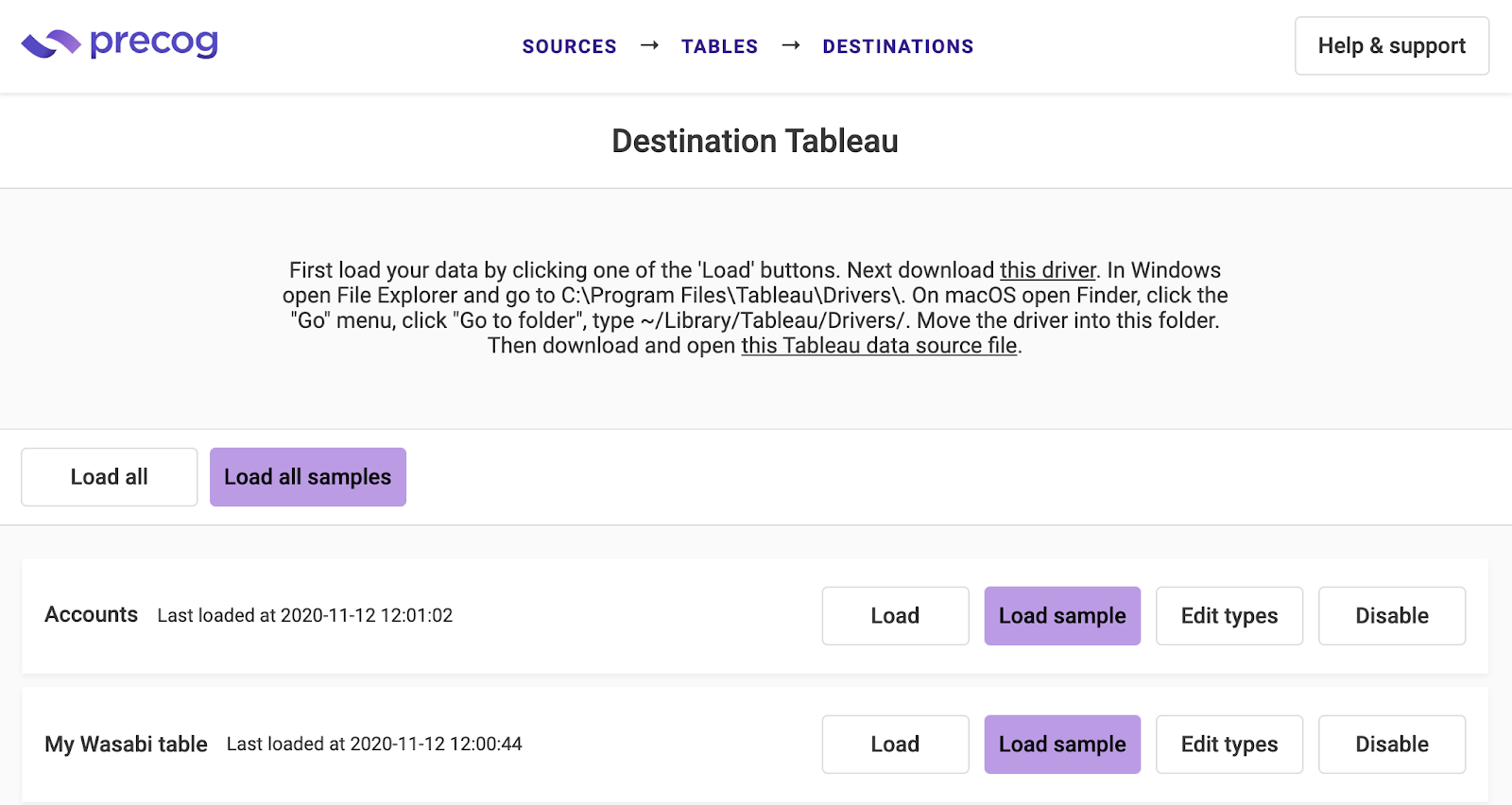Edit types for Accounts

point(1229,616)
